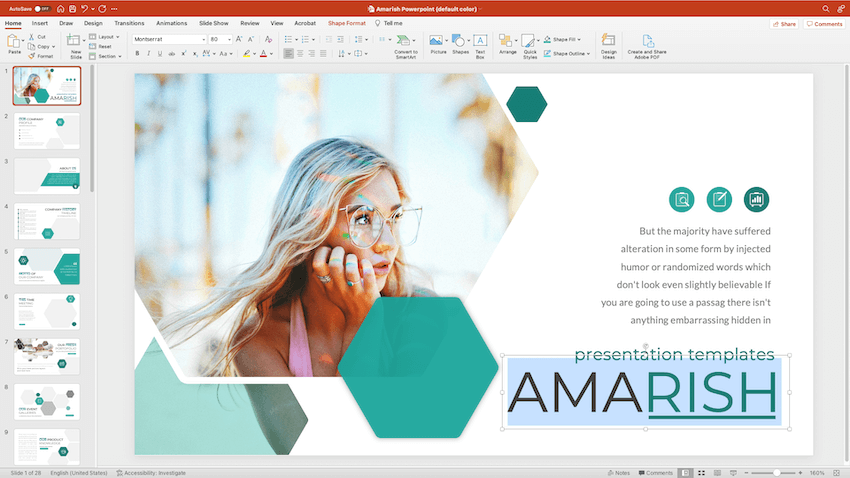Insert a New Slide

pyautogui.click(x=75, y=46)
